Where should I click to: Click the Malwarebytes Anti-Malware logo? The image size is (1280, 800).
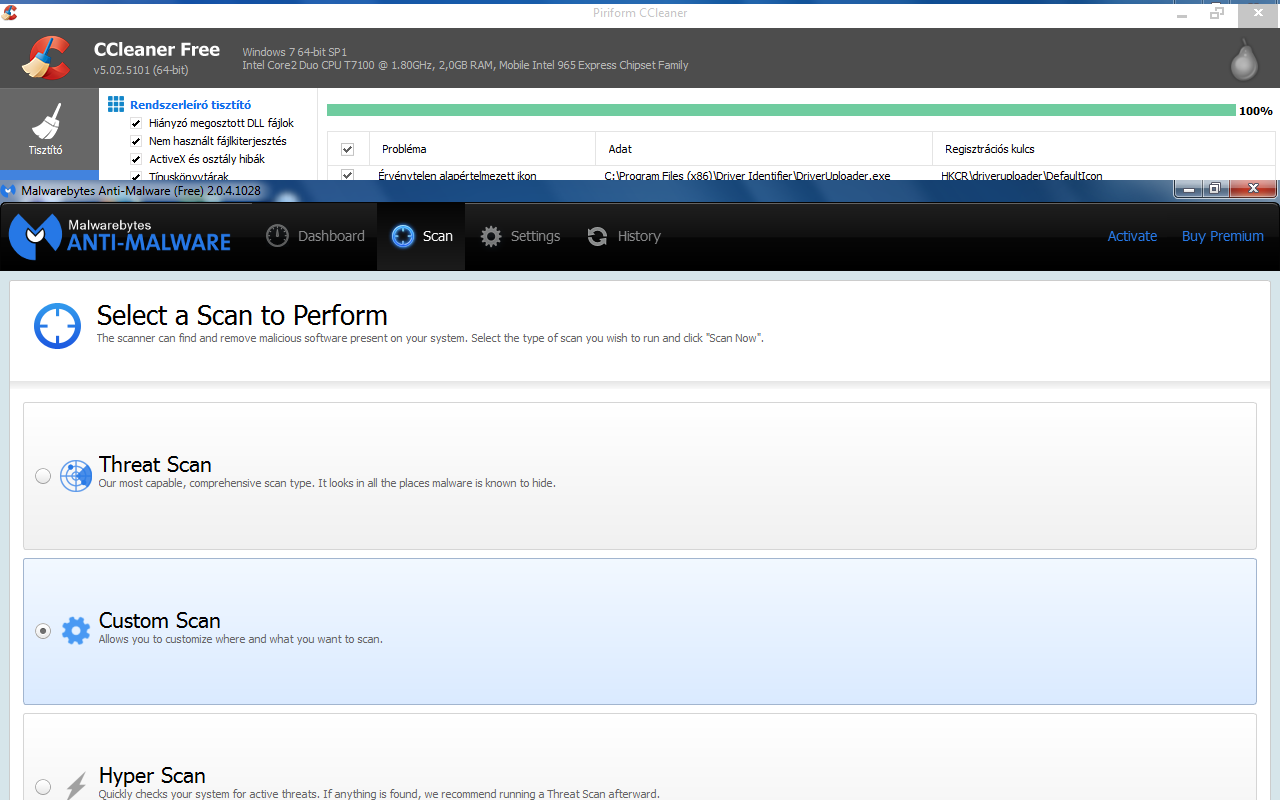click(x=120, y=236)
